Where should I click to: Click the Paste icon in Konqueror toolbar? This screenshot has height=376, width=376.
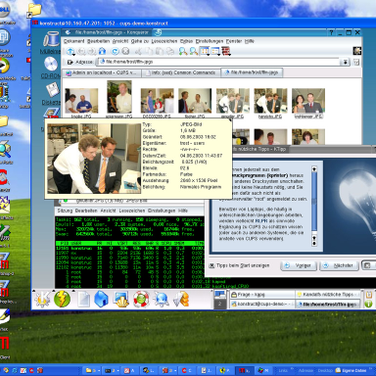[159, 51]
